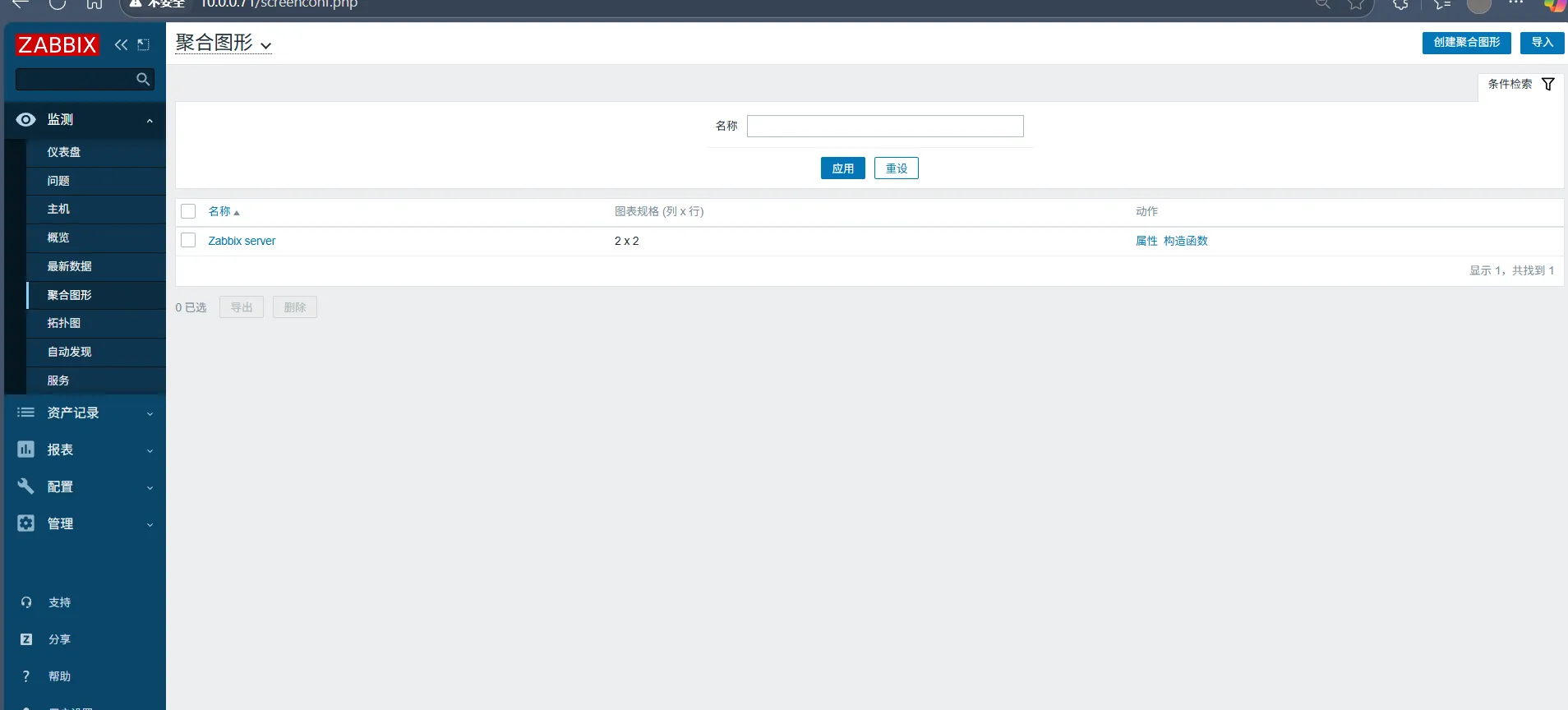Click the Support headset icon

tap(26, 602)
